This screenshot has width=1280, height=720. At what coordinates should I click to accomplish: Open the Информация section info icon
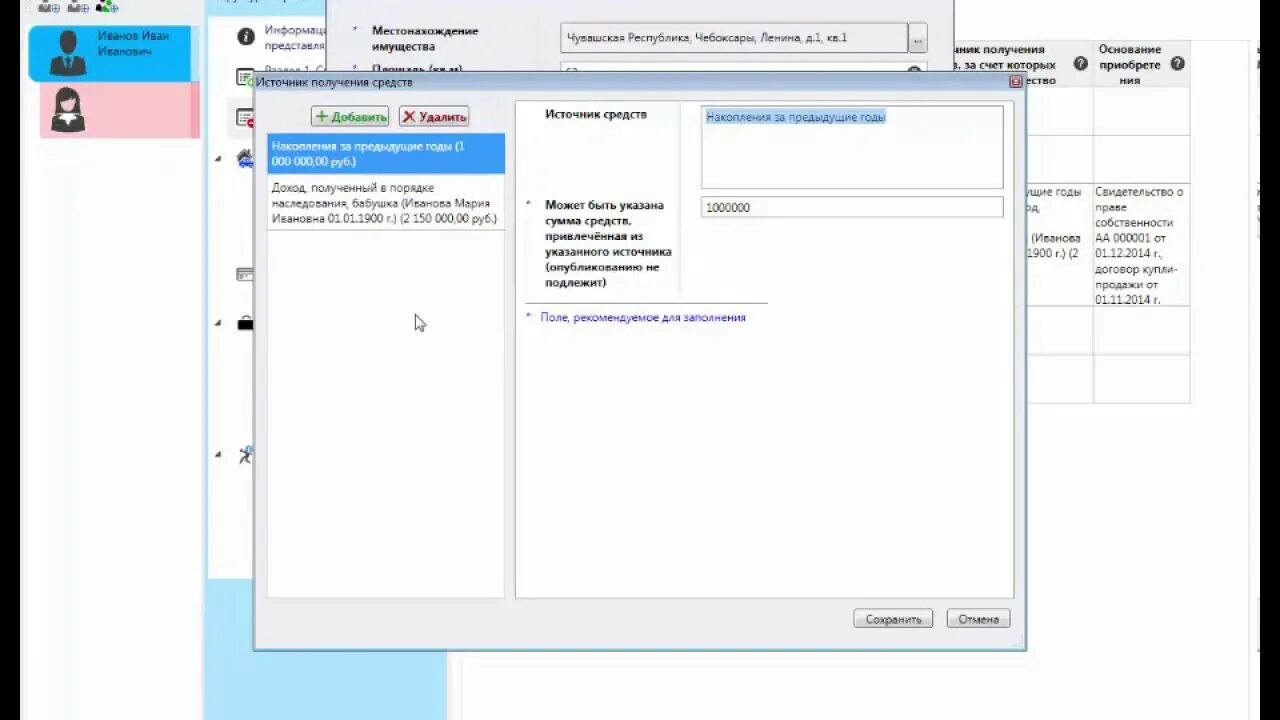click(246, 37)
